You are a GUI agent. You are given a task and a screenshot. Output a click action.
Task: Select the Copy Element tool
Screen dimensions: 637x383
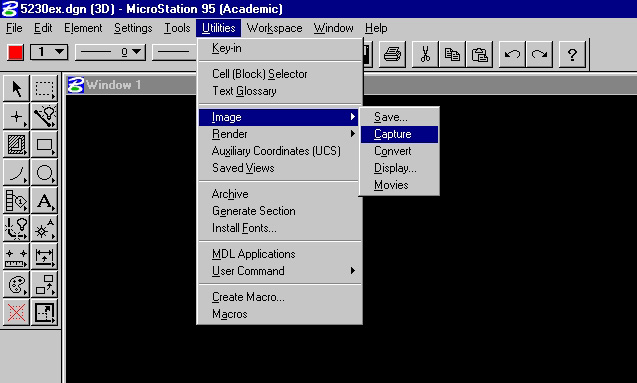point(44,284)
